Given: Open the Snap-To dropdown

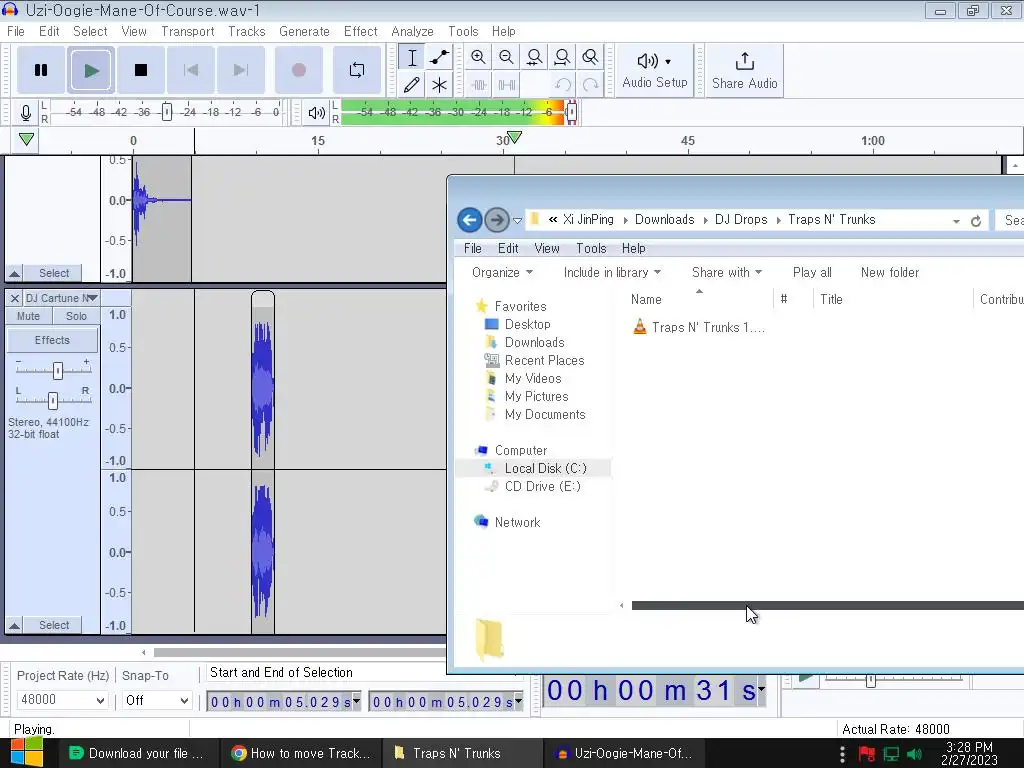Looking at the screenshot, I should tap(156, 700).
